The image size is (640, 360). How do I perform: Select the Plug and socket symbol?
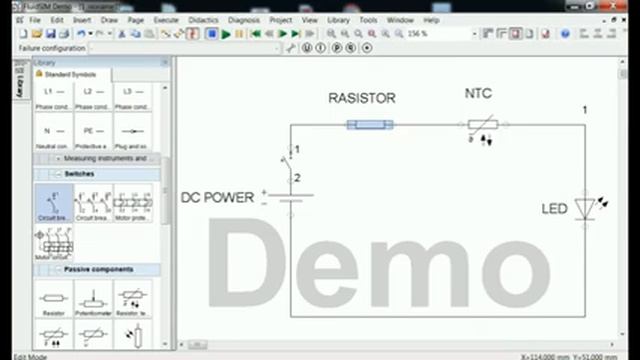coord(132,132)
